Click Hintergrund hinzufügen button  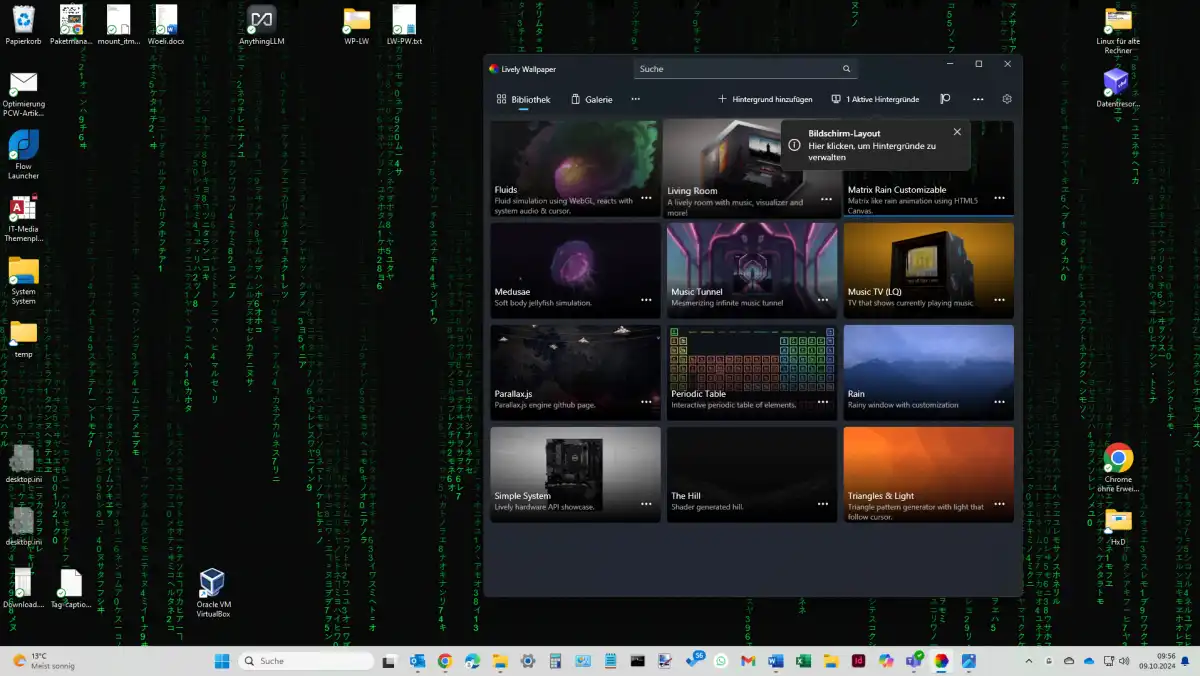(765, 99)
